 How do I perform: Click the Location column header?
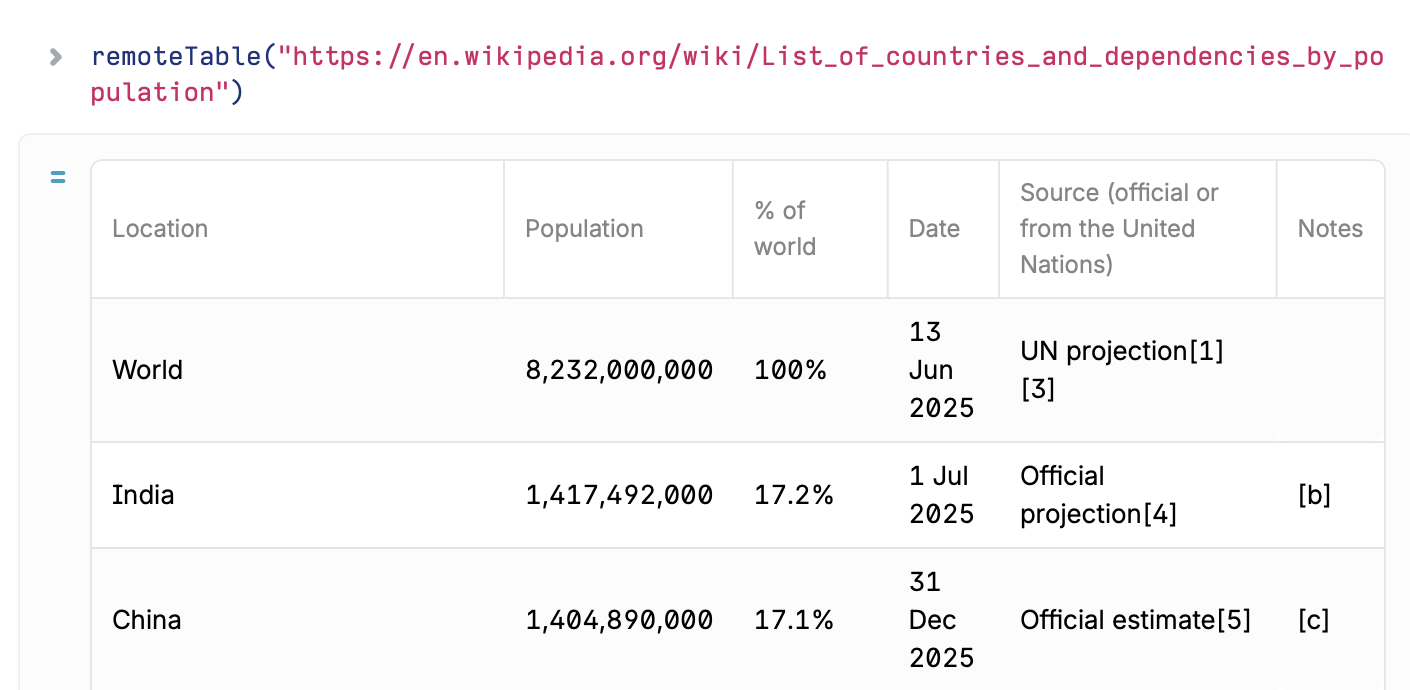tap(160, 228)
